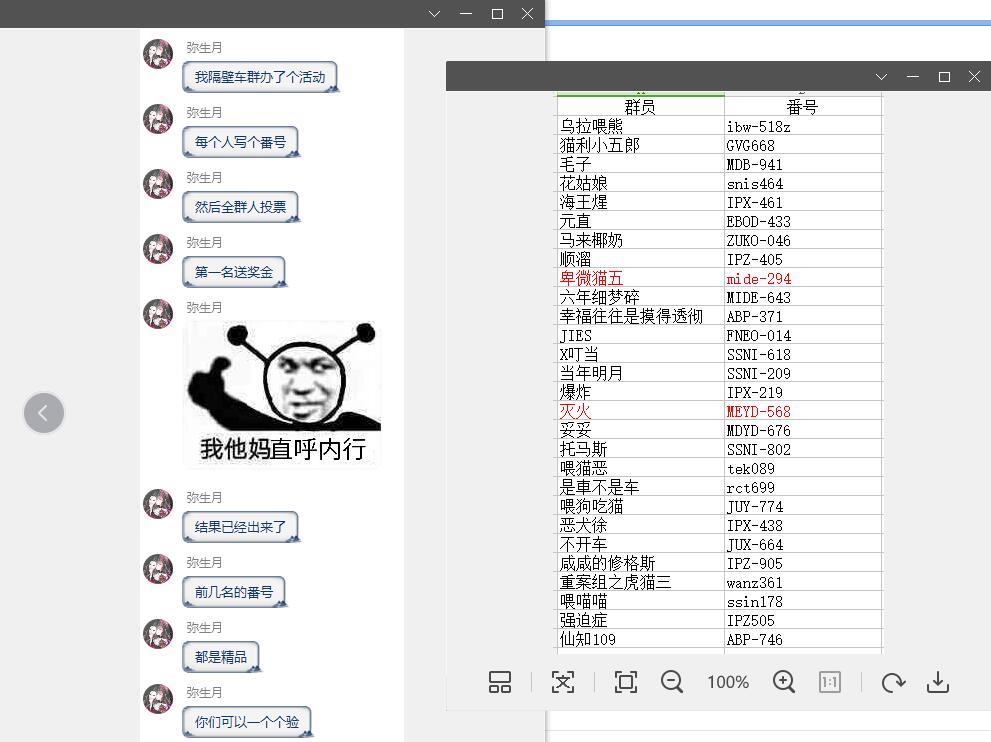Viewport: 991px width, 742px height.
Task: Click the cell 不开车
Action: 640,544
